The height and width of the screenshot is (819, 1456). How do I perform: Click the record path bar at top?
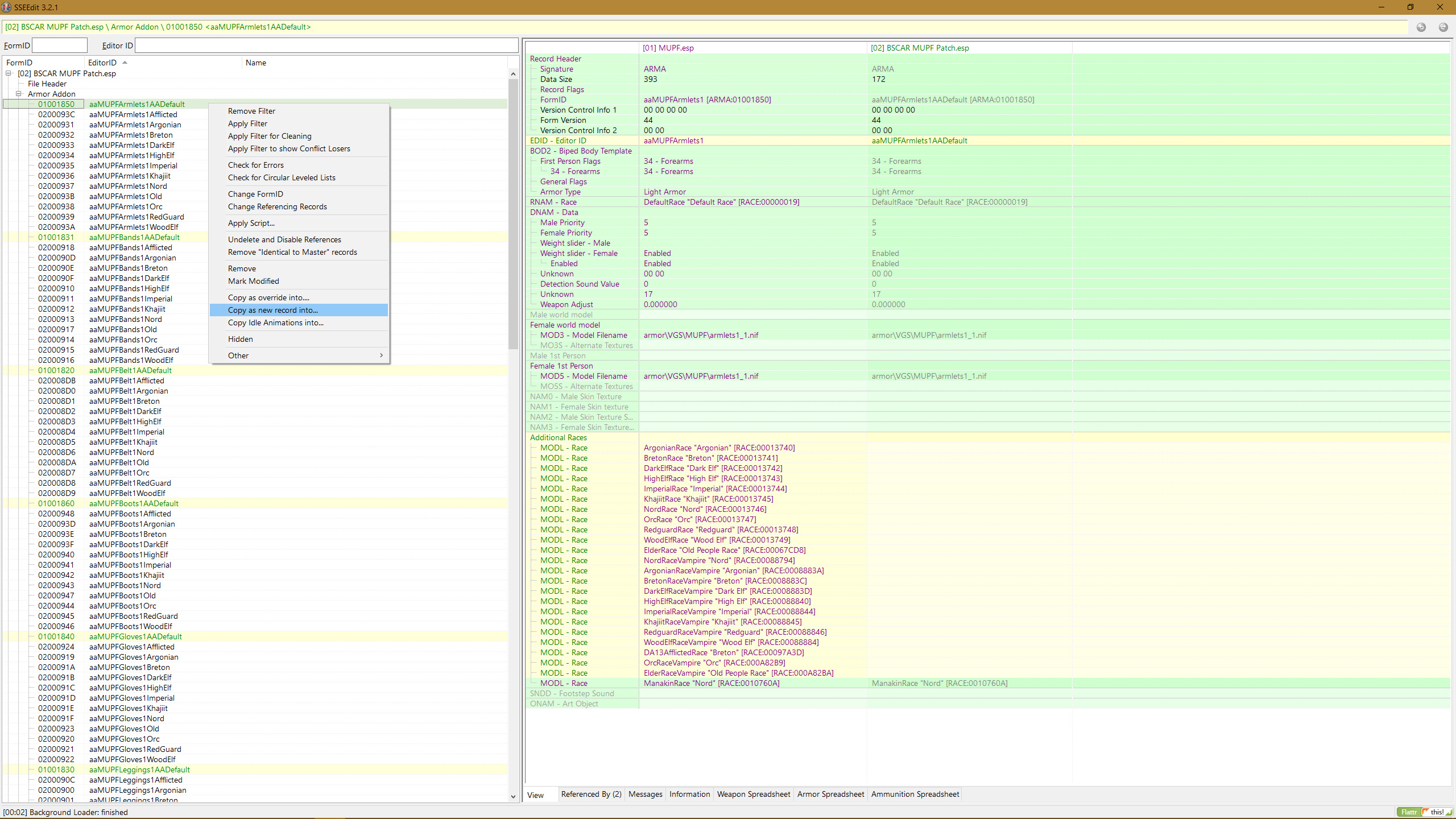(705, 27)
